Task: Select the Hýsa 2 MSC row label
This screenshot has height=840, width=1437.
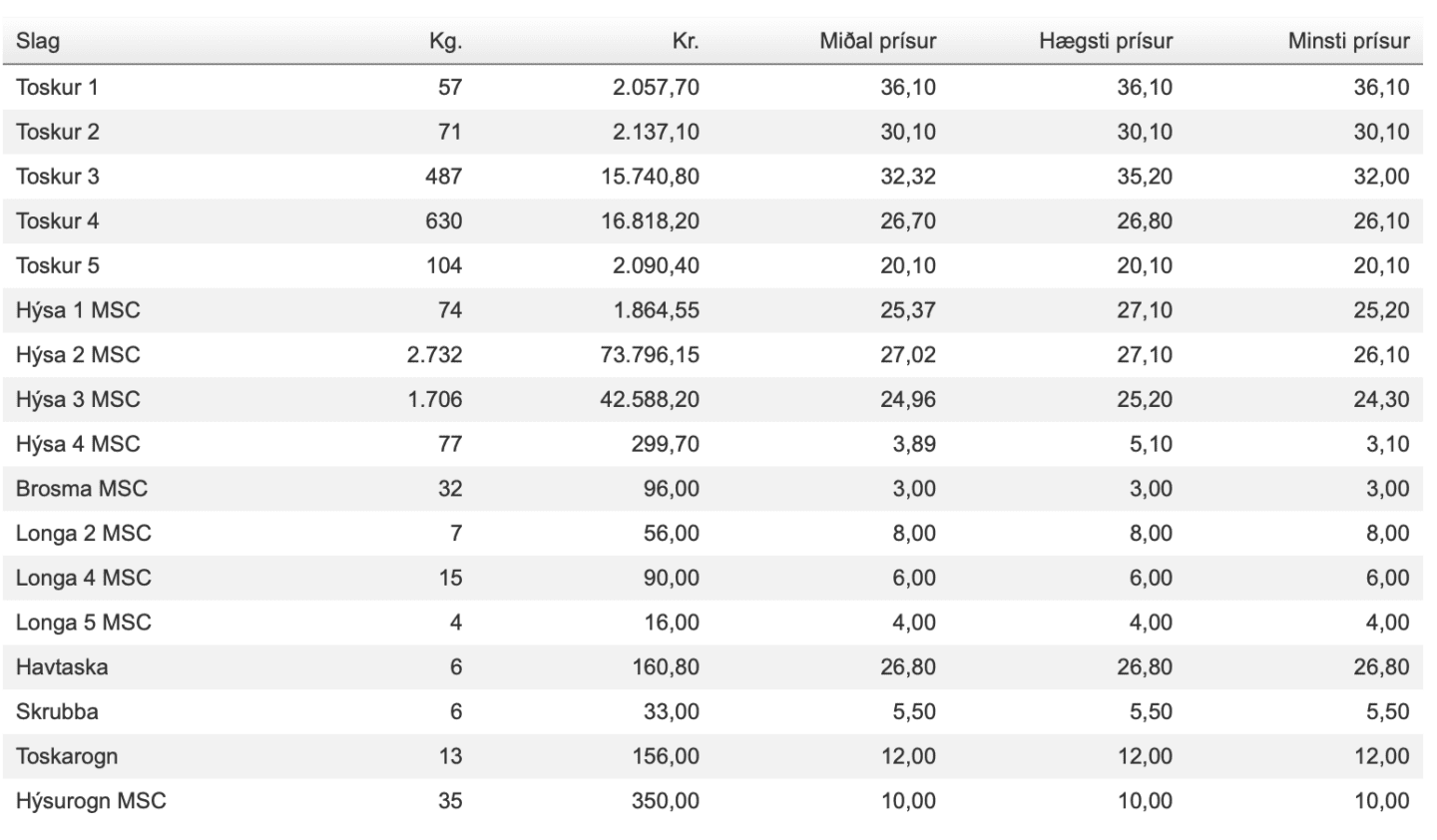Action: coord(78,355)
